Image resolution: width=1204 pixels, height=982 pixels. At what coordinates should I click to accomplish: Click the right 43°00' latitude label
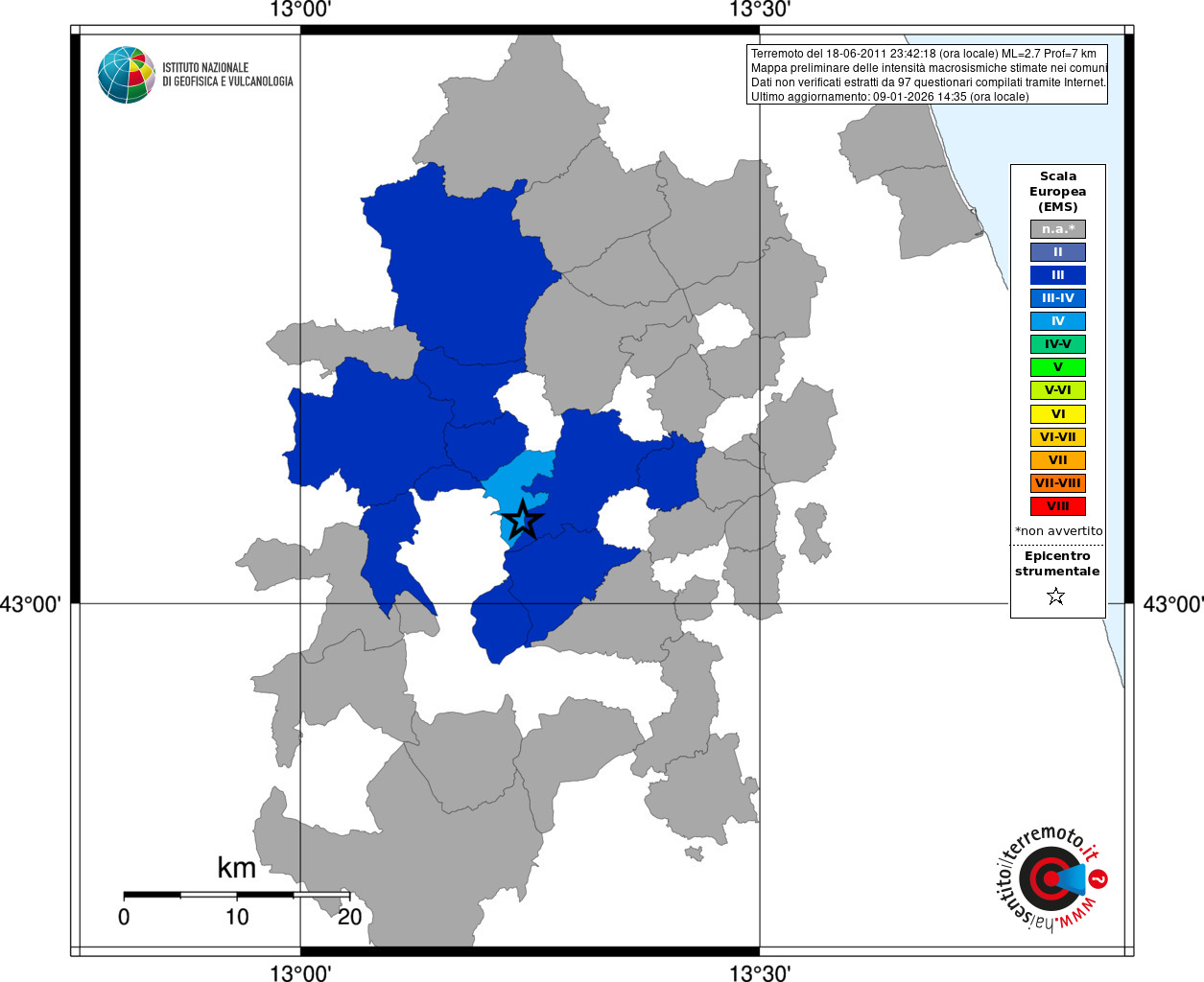[1173, 604]
